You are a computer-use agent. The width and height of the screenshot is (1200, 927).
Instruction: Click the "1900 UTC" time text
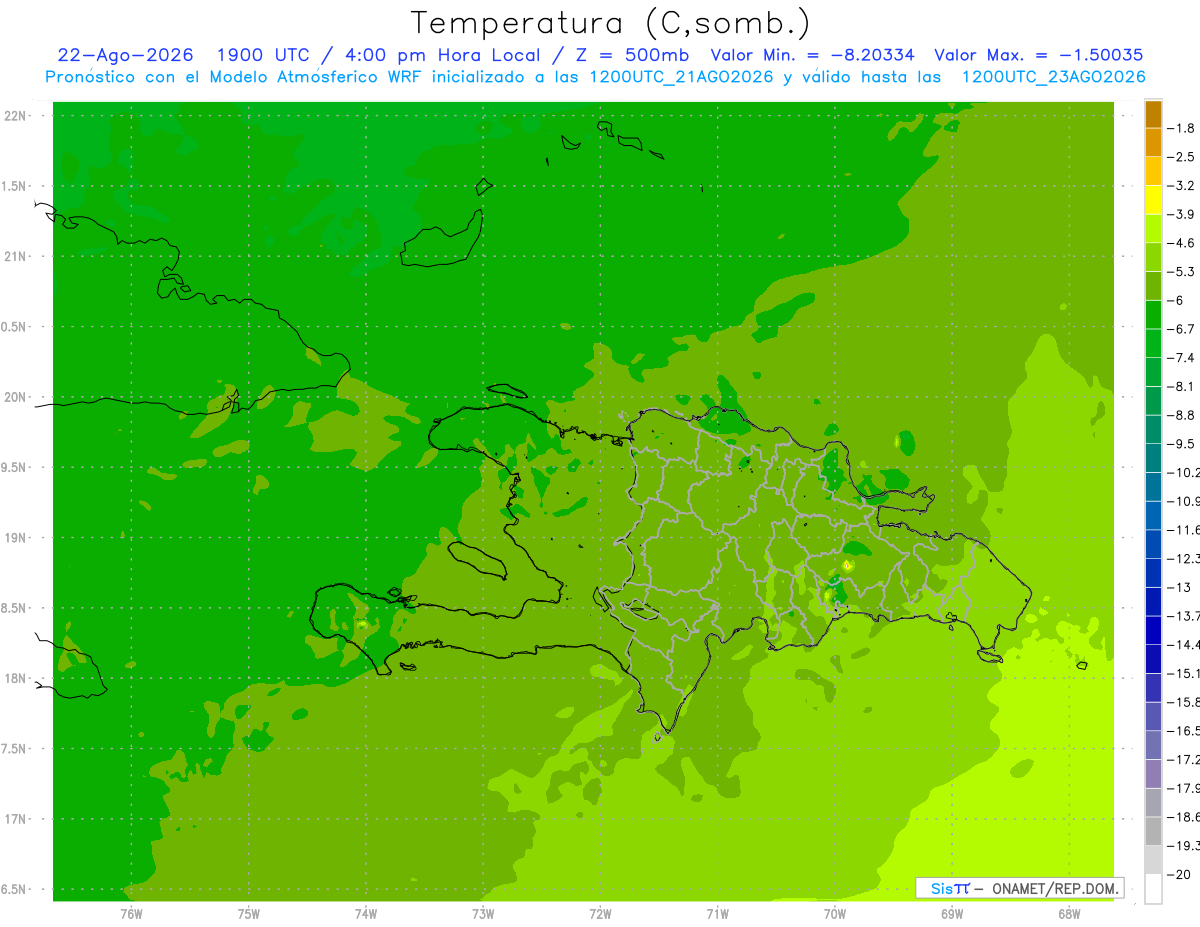coord(263,55)
